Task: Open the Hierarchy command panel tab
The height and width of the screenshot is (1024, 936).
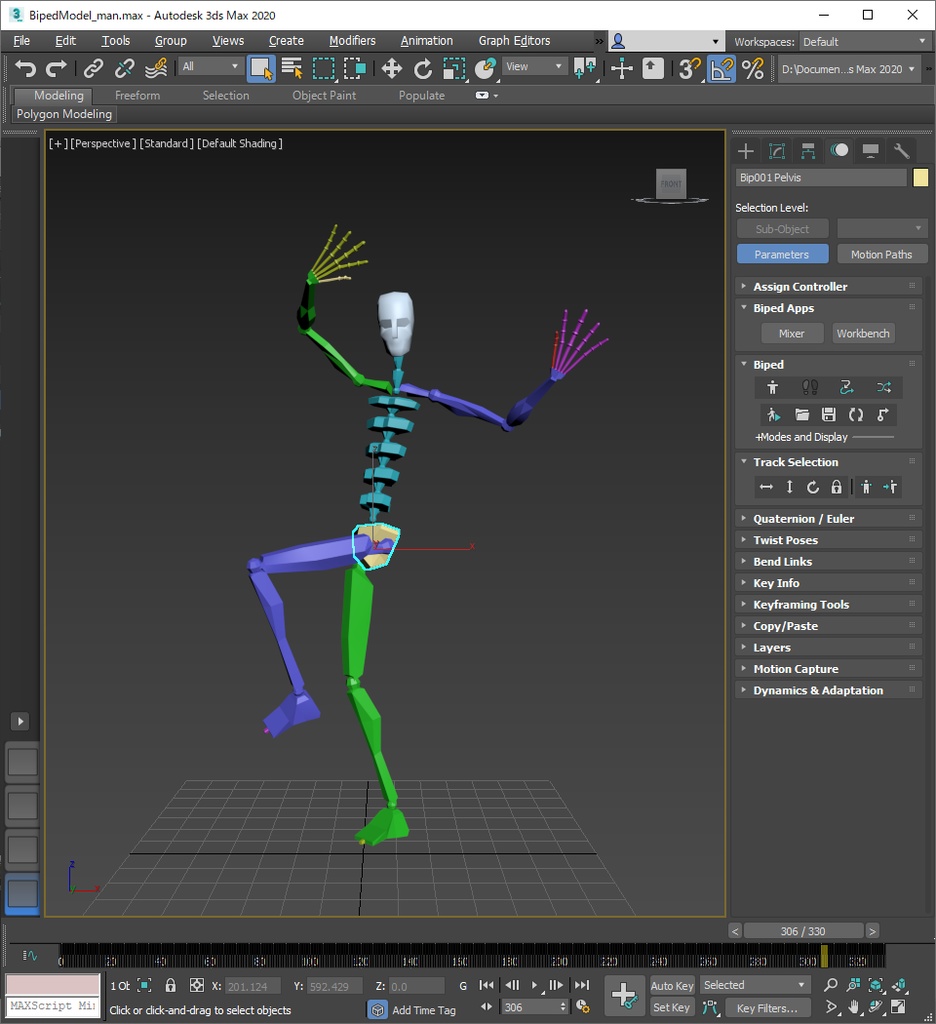Action: tap(808, 151)
